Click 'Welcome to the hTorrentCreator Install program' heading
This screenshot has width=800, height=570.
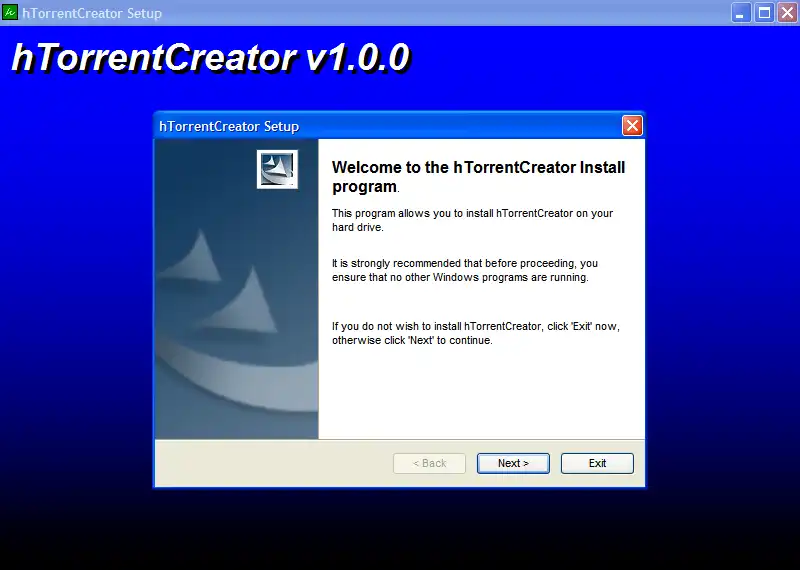coord(478,177)
